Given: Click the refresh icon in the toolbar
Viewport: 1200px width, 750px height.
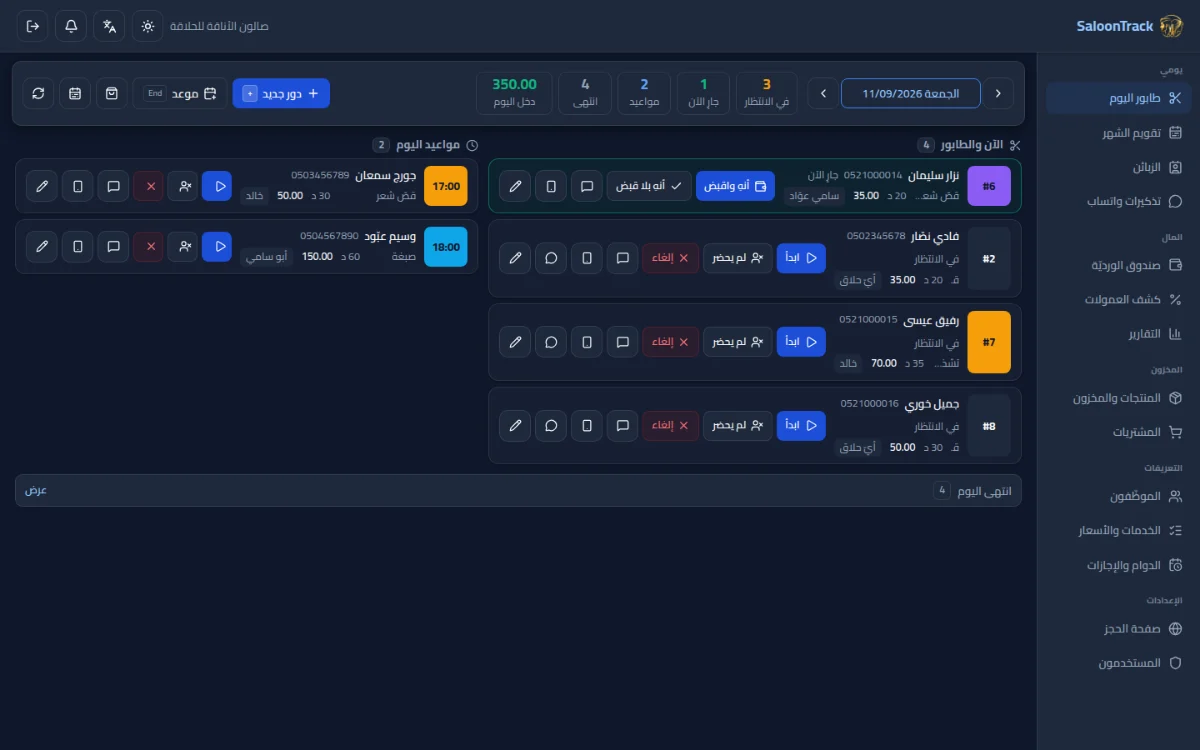Looking at the screenshot, I should tap(38, 93).
